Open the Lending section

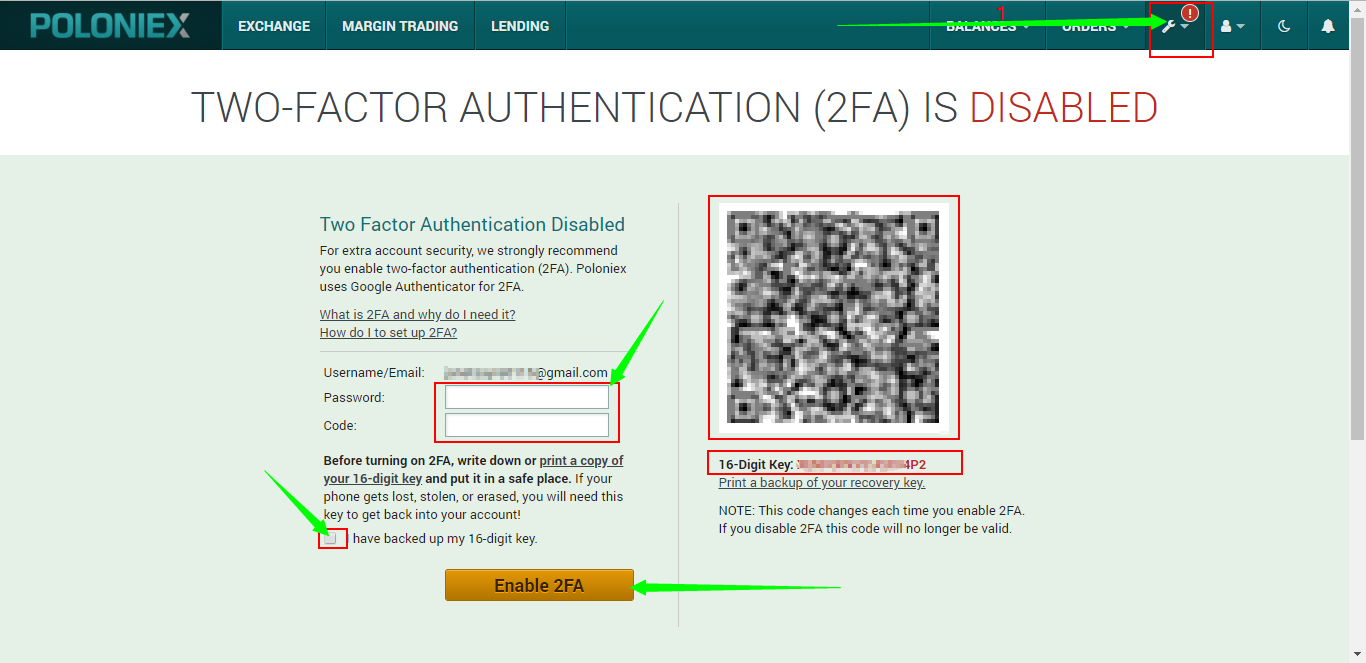point(520,26)
